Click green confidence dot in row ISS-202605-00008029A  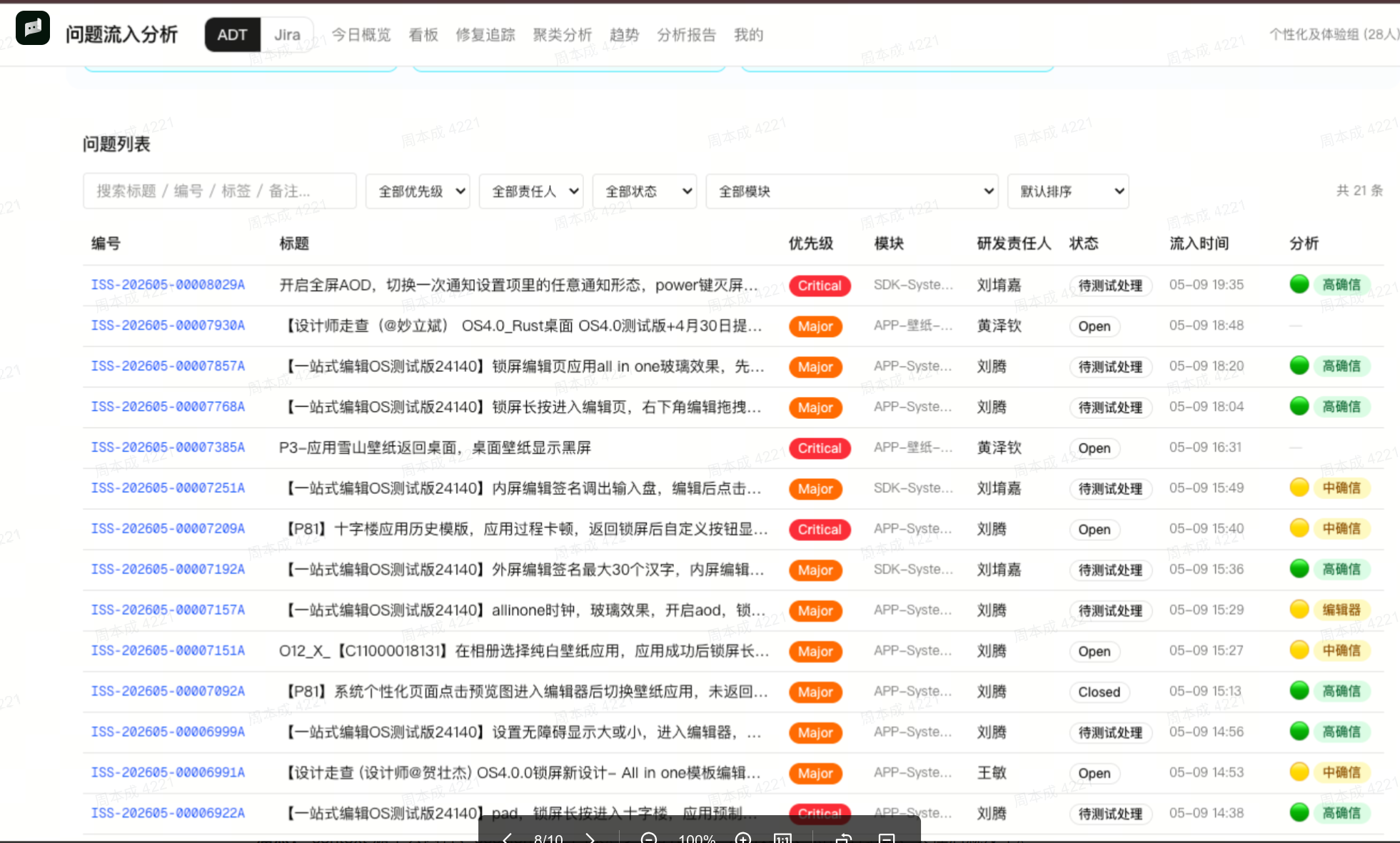coord(1299,284)
